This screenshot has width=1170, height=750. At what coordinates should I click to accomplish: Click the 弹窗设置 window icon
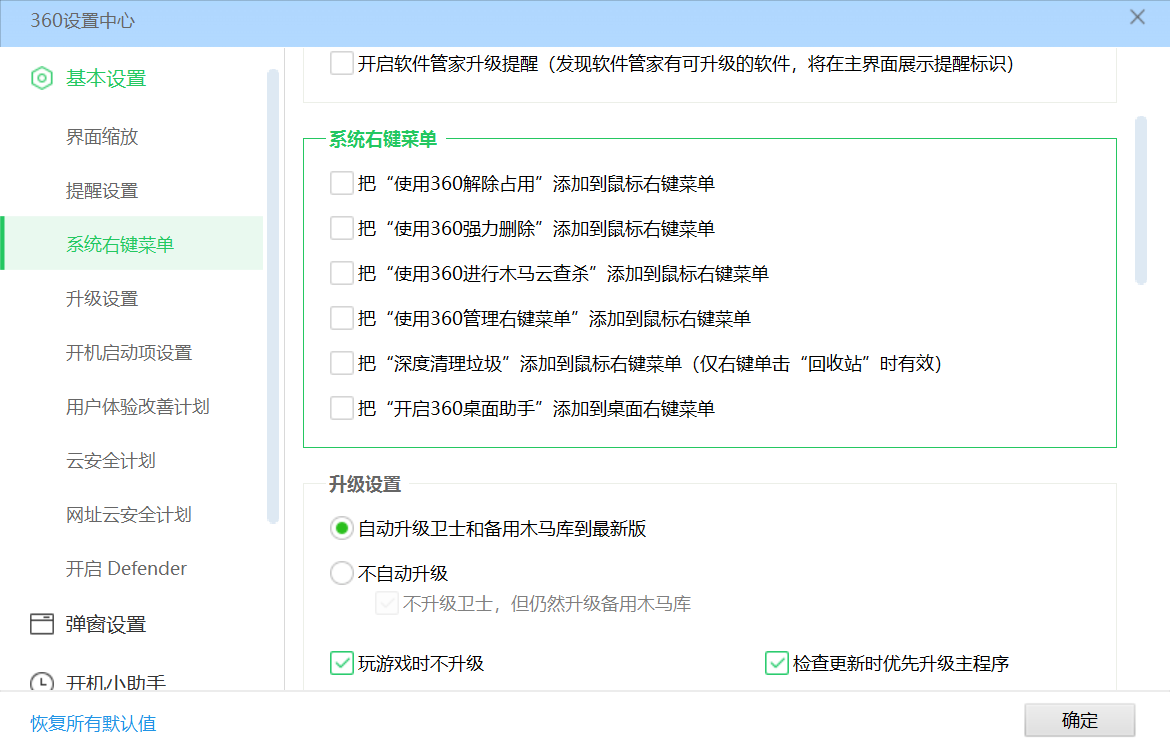(x=42, y=624)
